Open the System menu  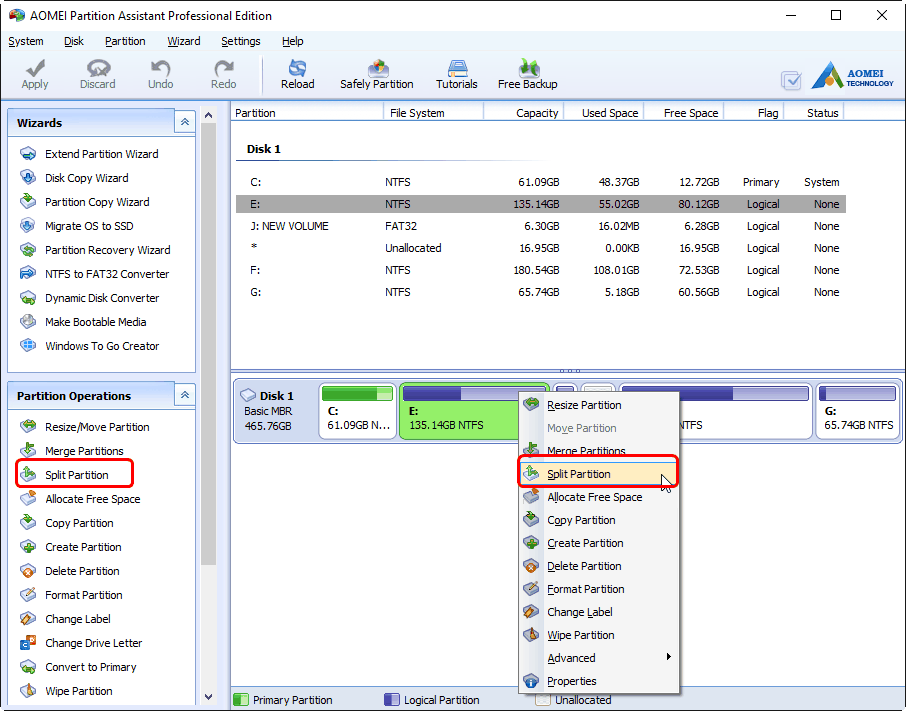coord(26,41)
